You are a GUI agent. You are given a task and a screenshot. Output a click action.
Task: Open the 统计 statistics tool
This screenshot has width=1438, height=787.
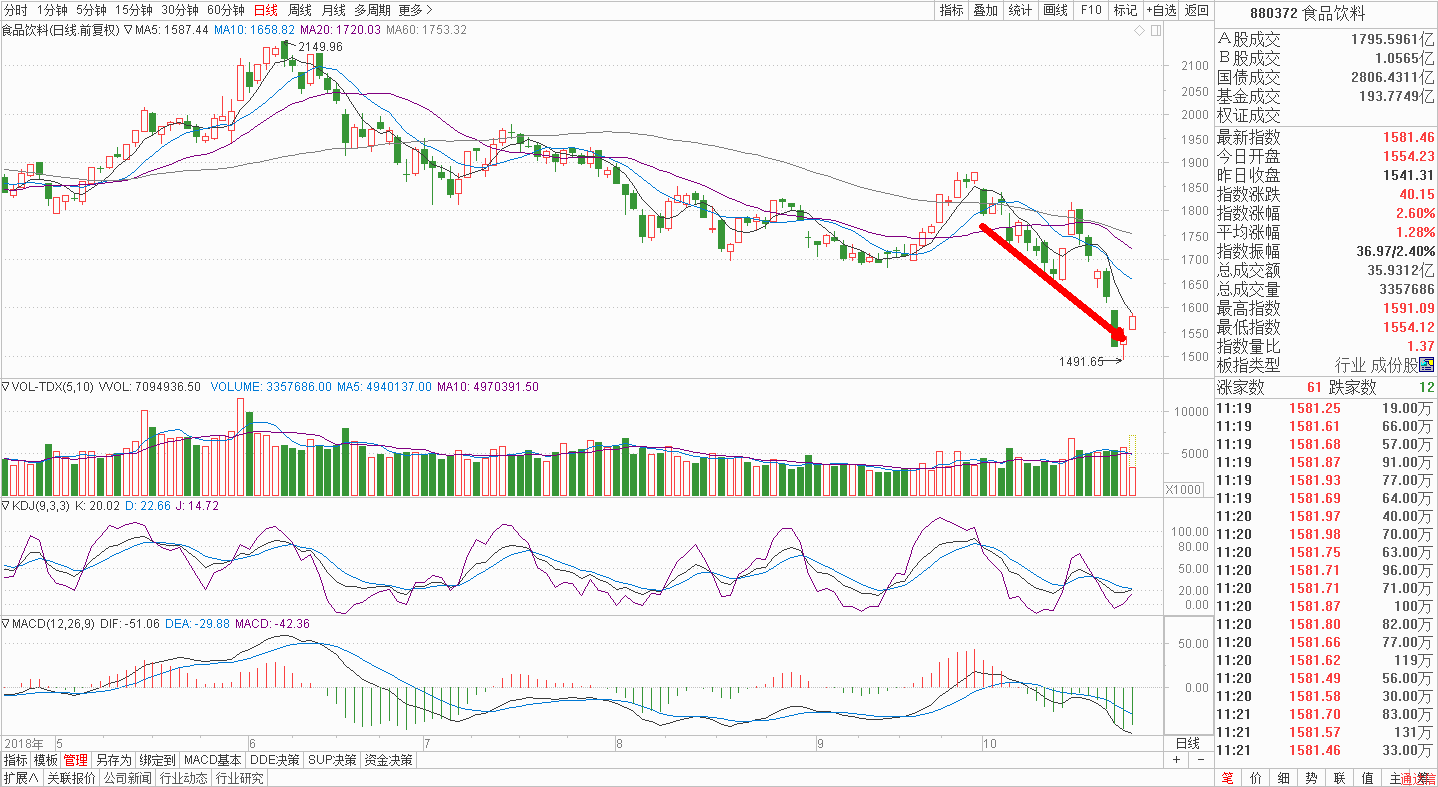point(1020,10)
